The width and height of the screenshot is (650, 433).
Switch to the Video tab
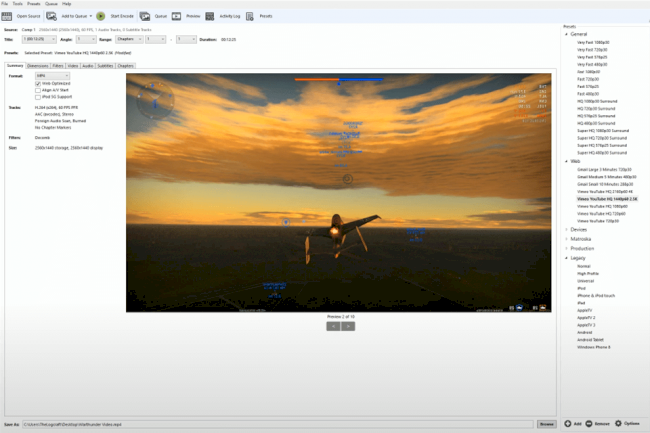coord(73,66)
